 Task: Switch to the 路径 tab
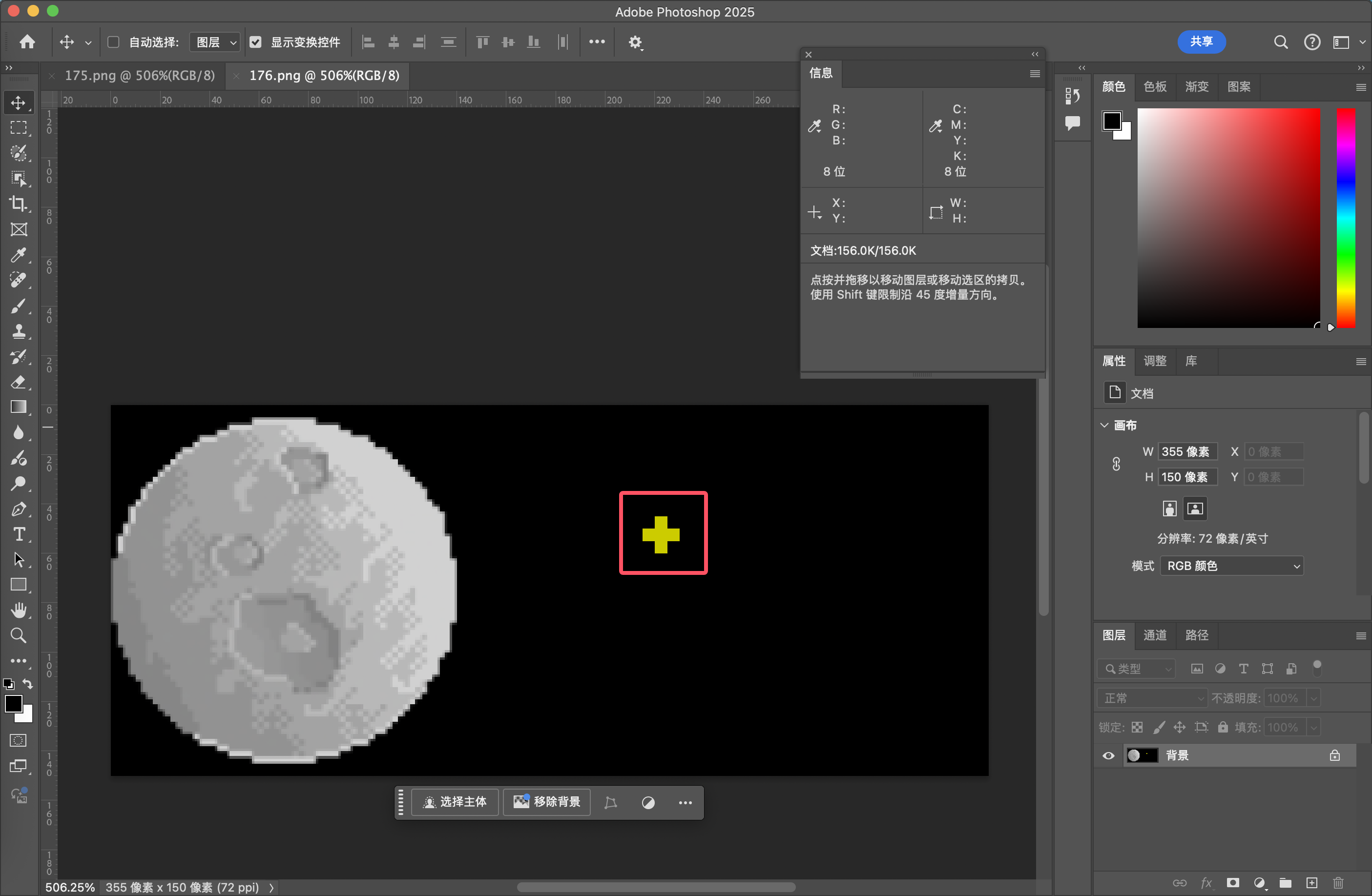1196,635
